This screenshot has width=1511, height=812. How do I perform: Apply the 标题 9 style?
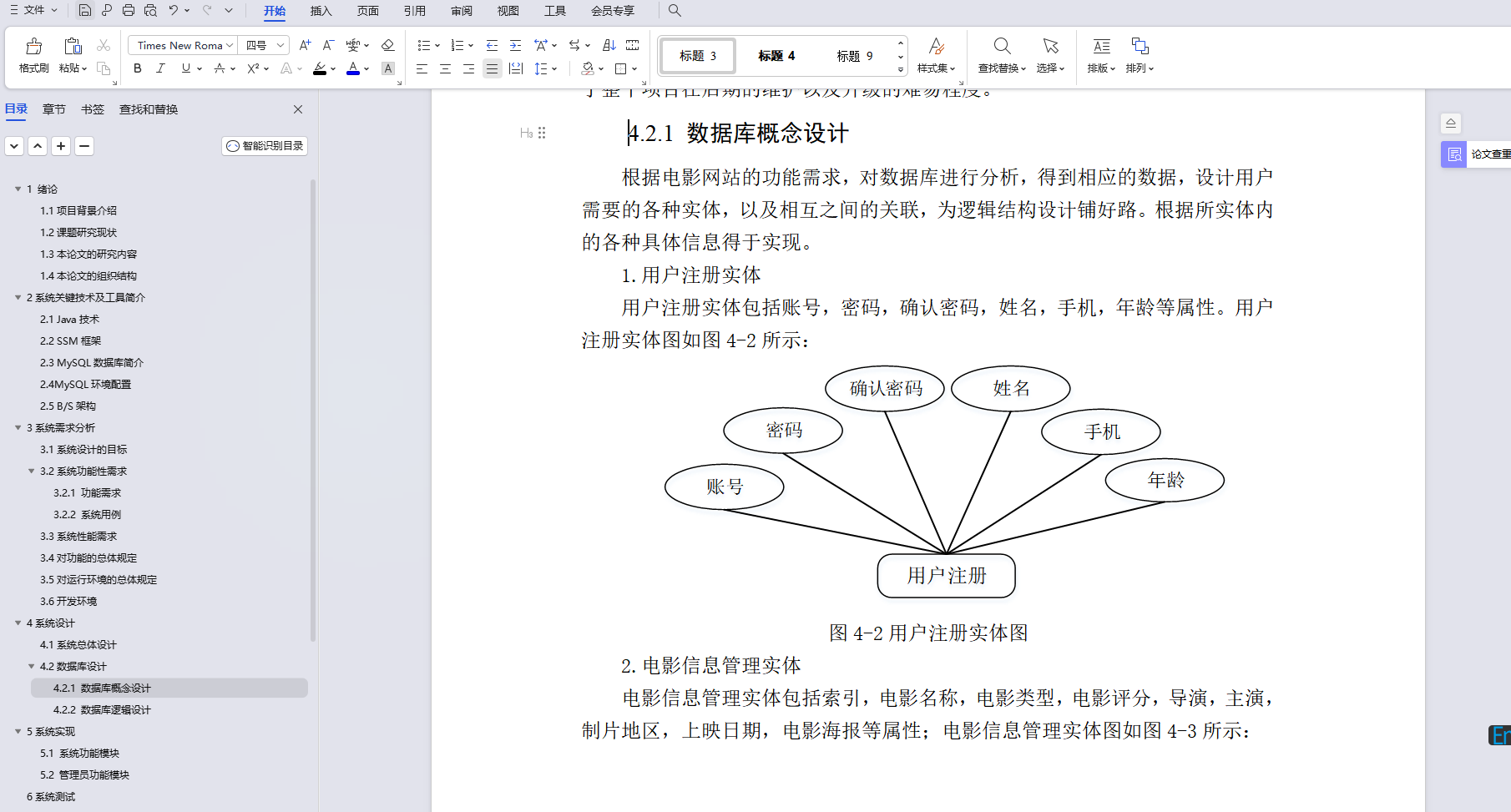point(855,56)
